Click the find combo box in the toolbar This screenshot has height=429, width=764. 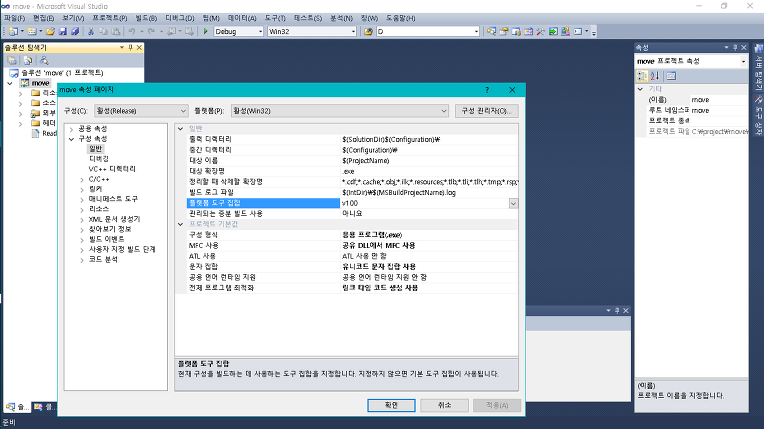click(428, 31)
